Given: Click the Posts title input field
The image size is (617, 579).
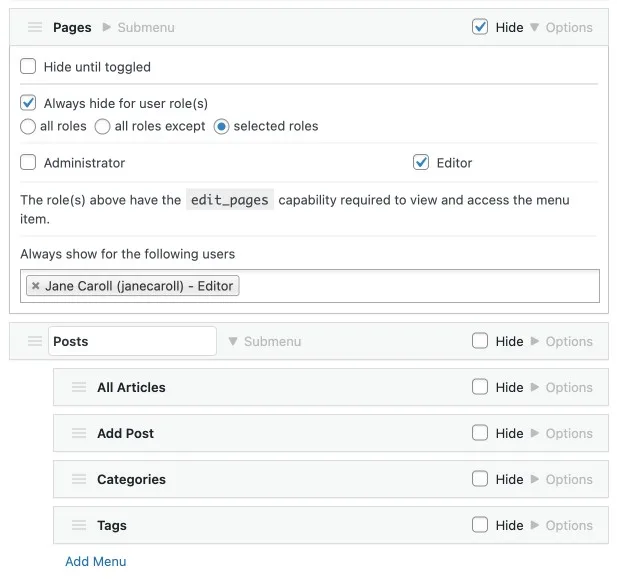Looking at the screenshot, I should (132, 342).
